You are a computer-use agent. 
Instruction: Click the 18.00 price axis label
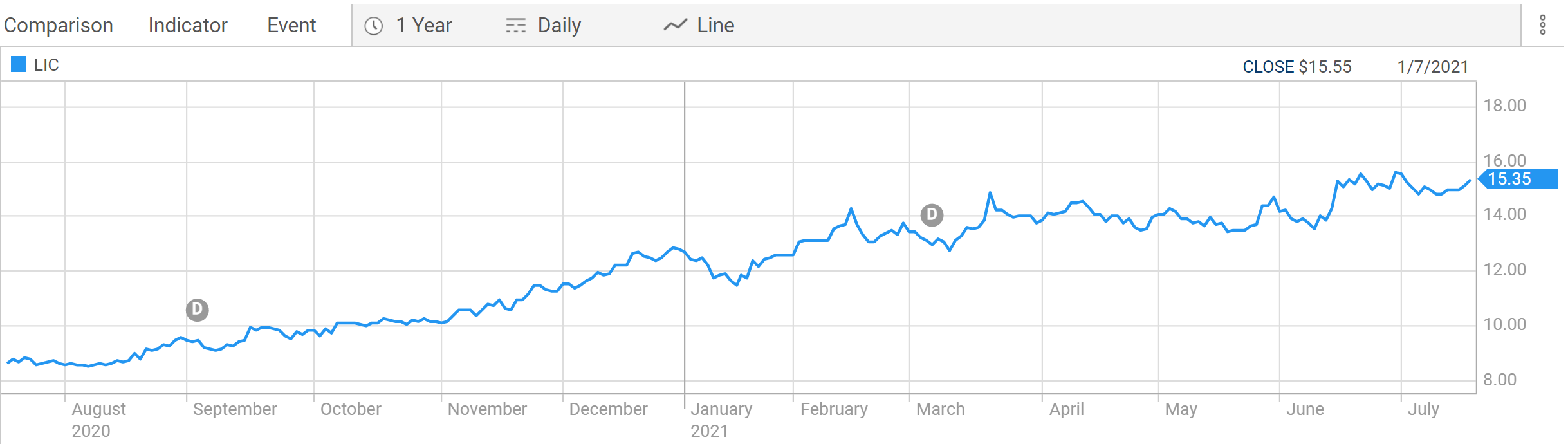pyautogui.click(x=1504, y=106)
